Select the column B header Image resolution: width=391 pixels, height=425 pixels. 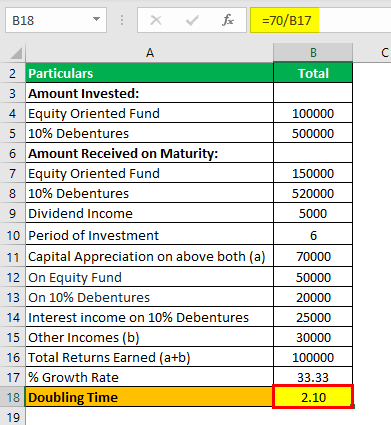[x=313, y=53]
